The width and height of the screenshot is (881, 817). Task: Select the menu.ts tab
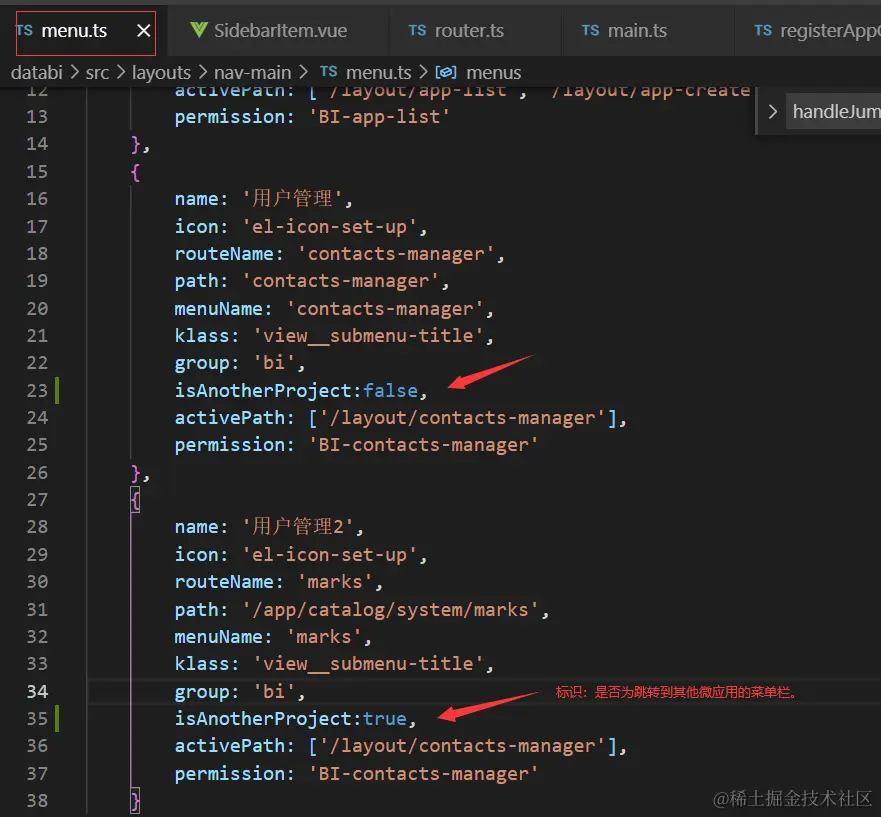[74, 30]
